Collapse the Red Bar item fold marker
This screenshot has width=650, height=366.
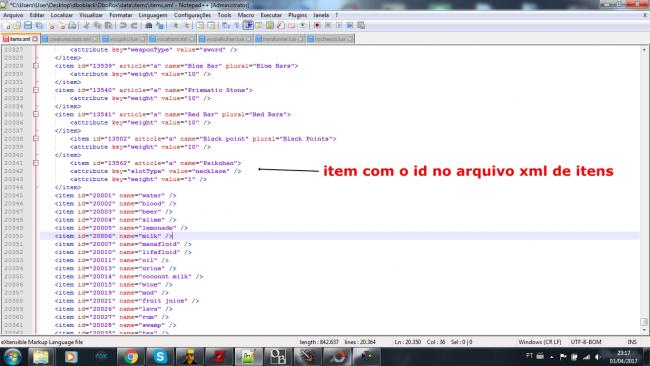36,114
